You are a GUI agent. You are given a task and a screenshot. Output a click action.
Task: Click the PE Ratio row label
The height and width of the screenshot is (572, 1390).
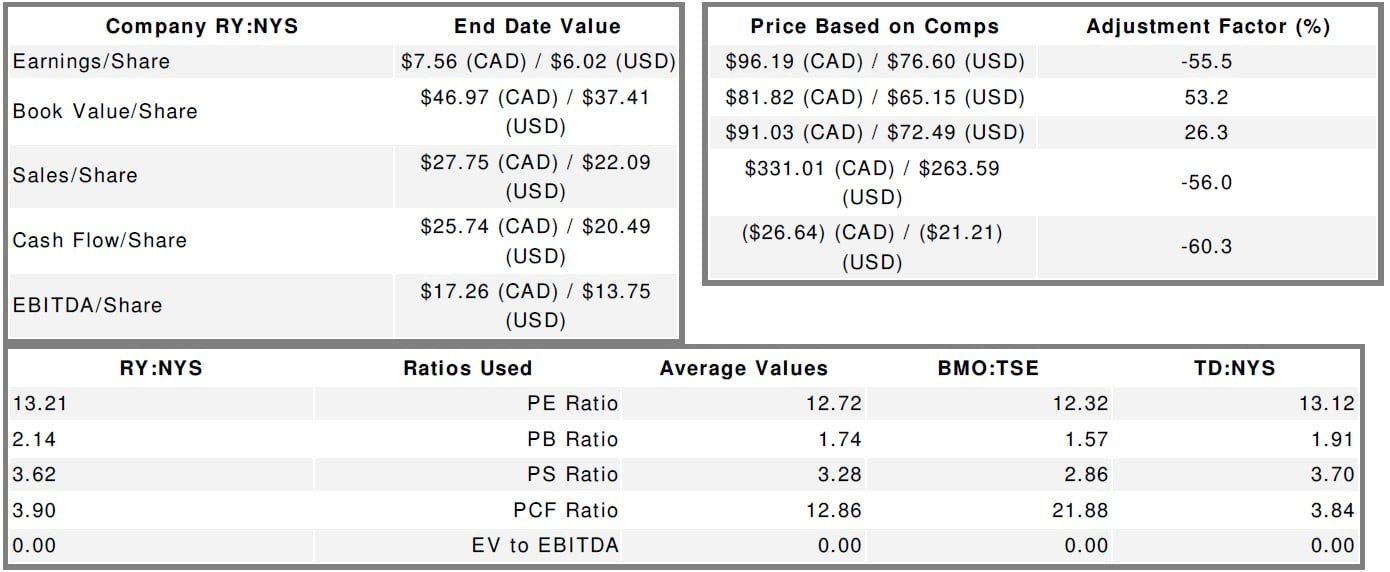click(x=575, y=404)
